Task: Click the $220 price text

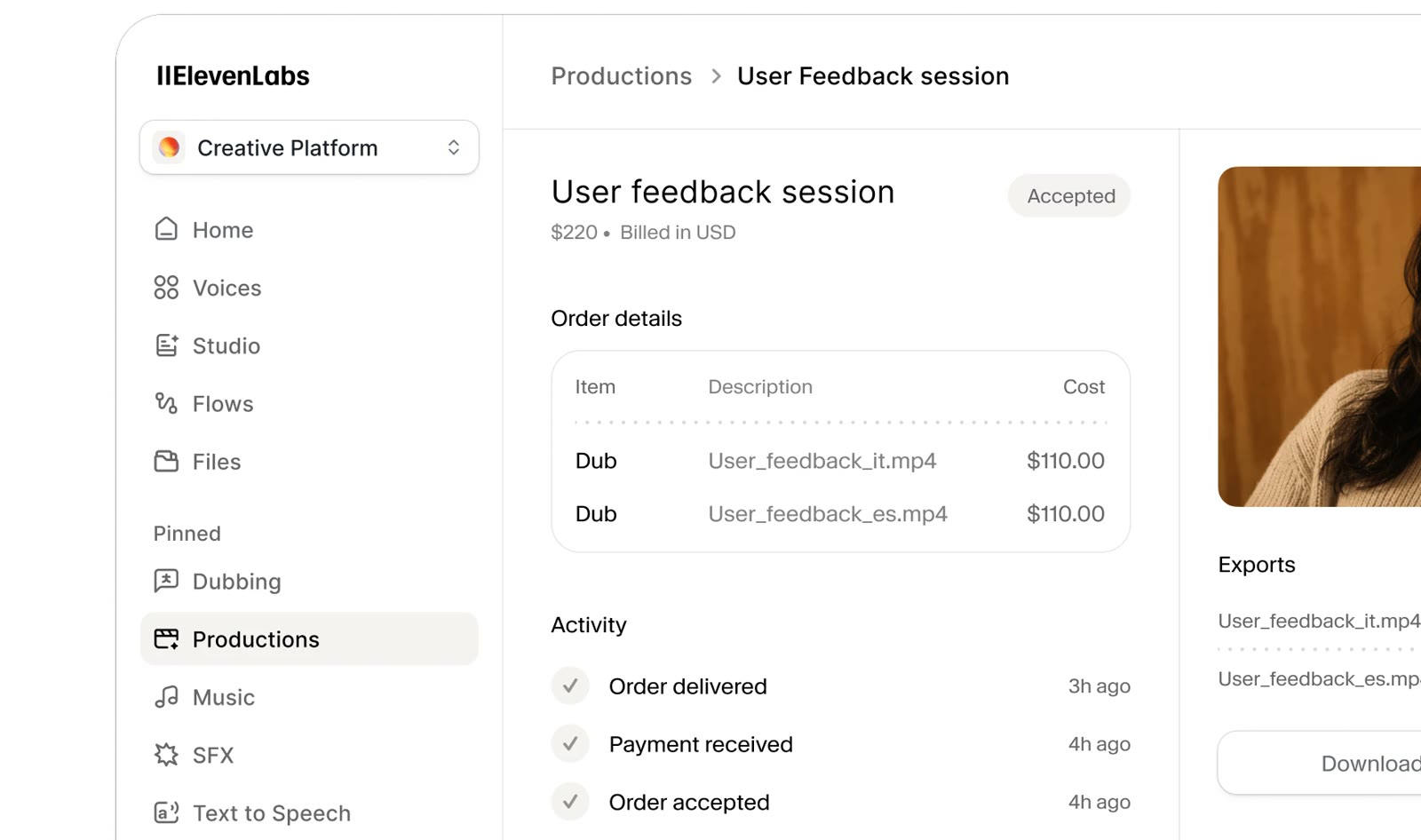Action: (574, 233)
